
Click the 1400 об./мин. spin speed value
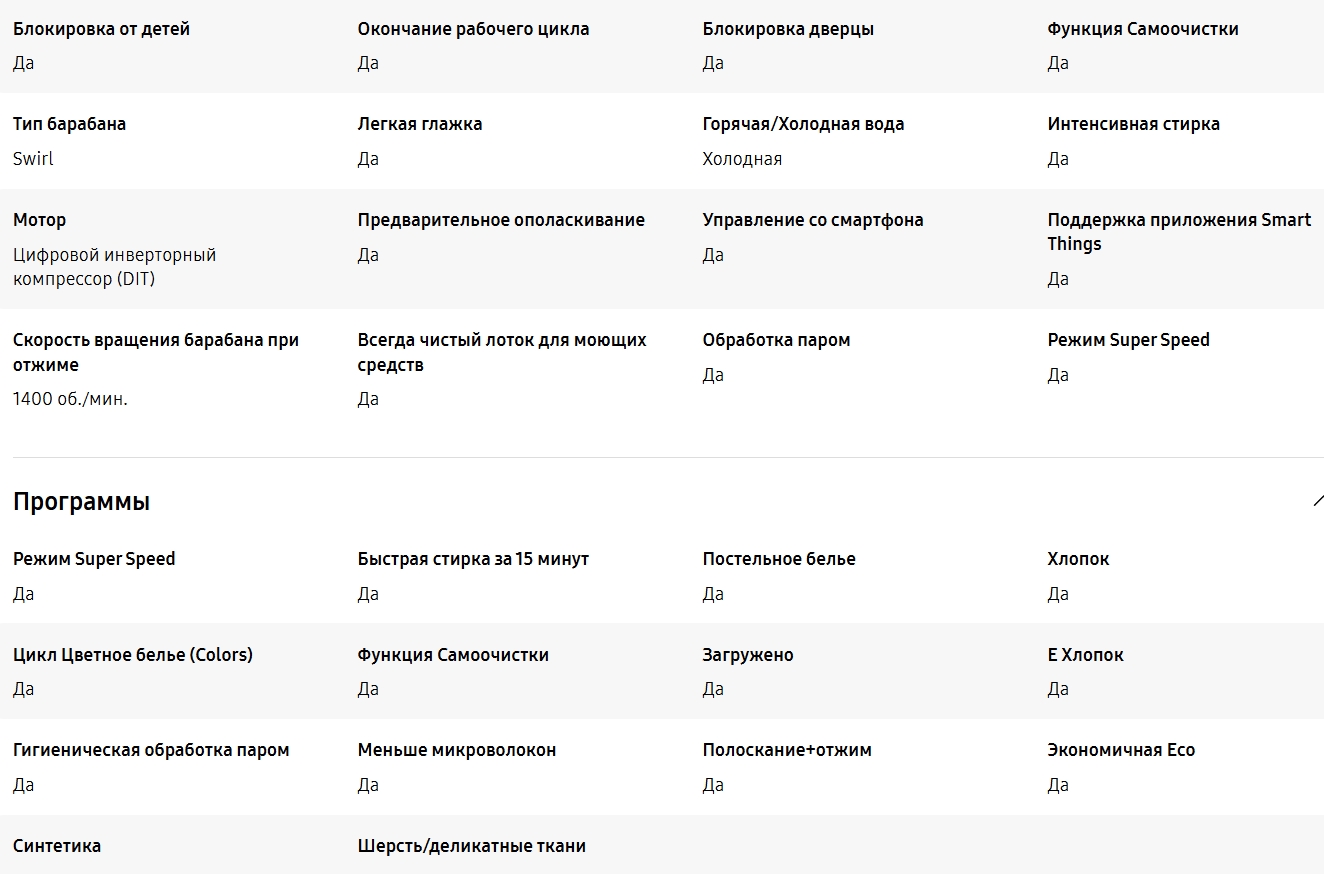click(x=70, y=399)
